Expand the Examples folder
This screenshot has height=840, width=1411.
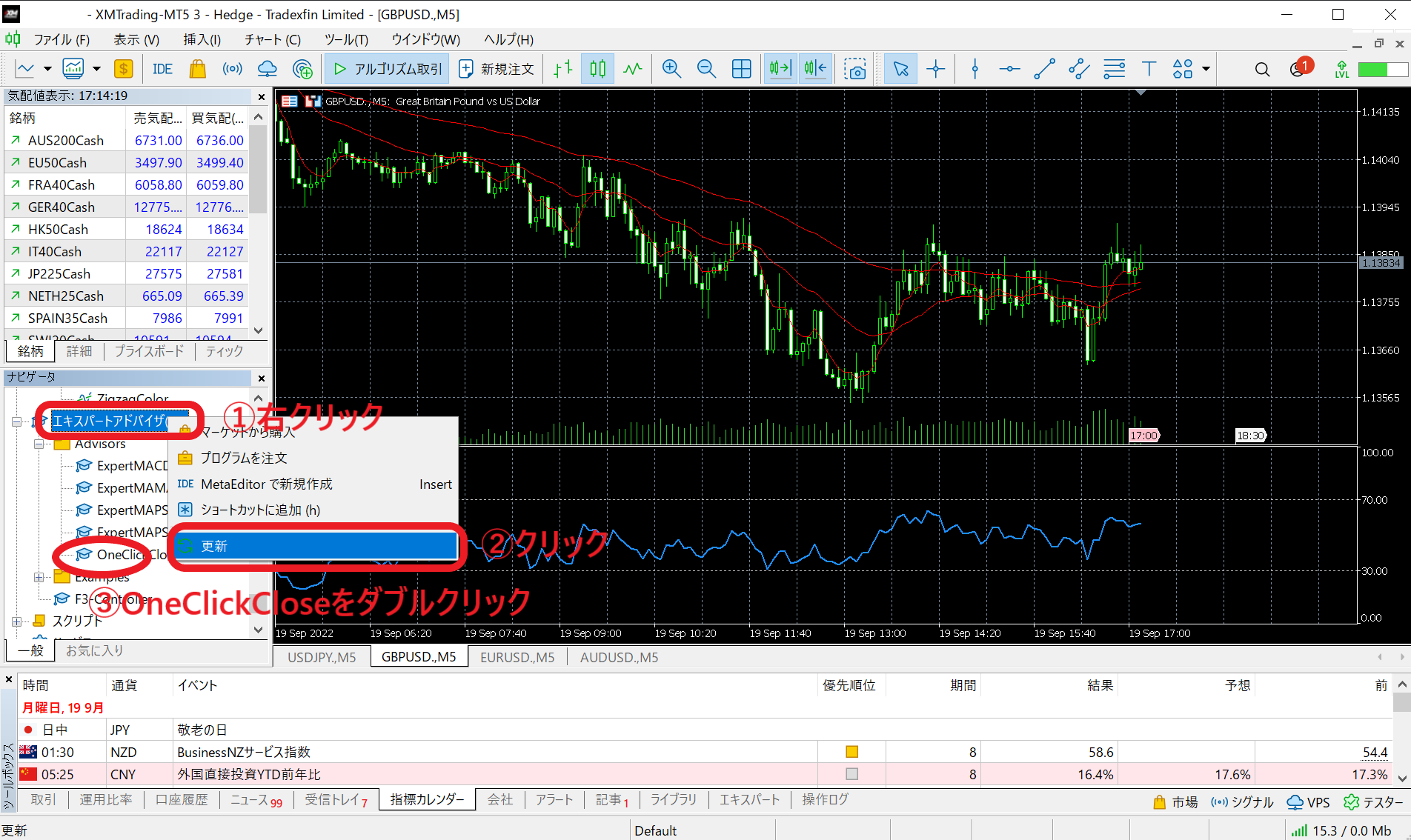[x=39, y=577]
